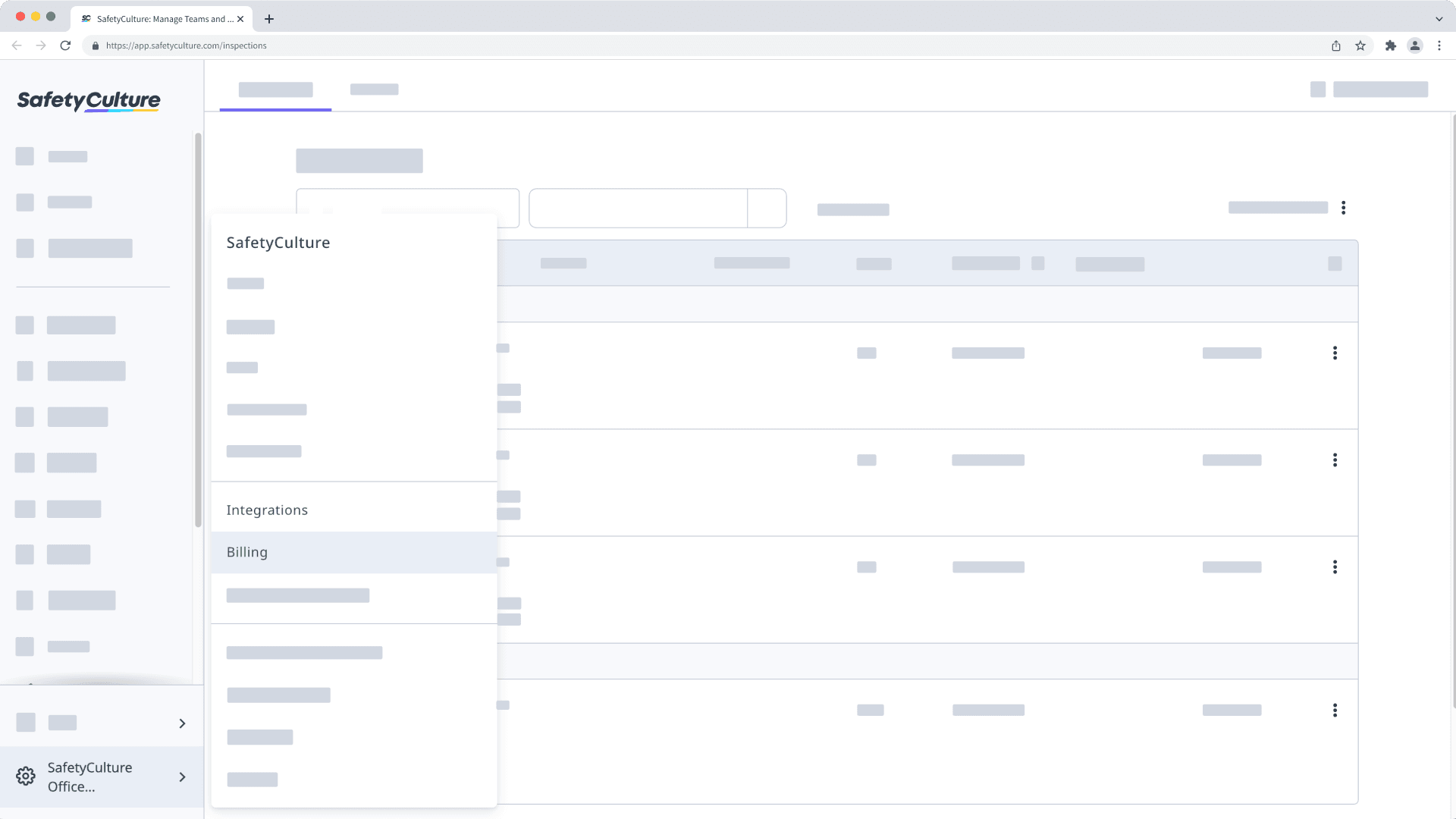Click the padlock icon in the address bar
The height and width of the screenshot is (819, 1456).
(95, 45)
